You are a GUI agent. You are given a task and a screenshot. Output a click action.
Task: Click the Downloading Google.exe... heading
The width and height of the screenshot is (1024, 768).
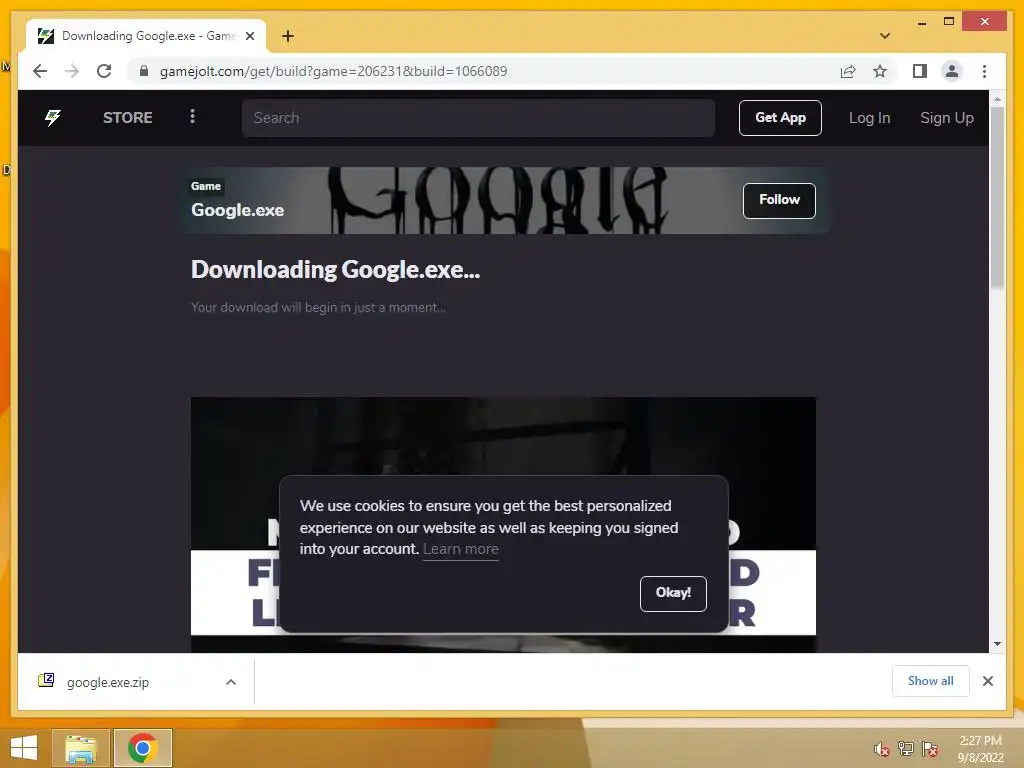pos(335,270)
